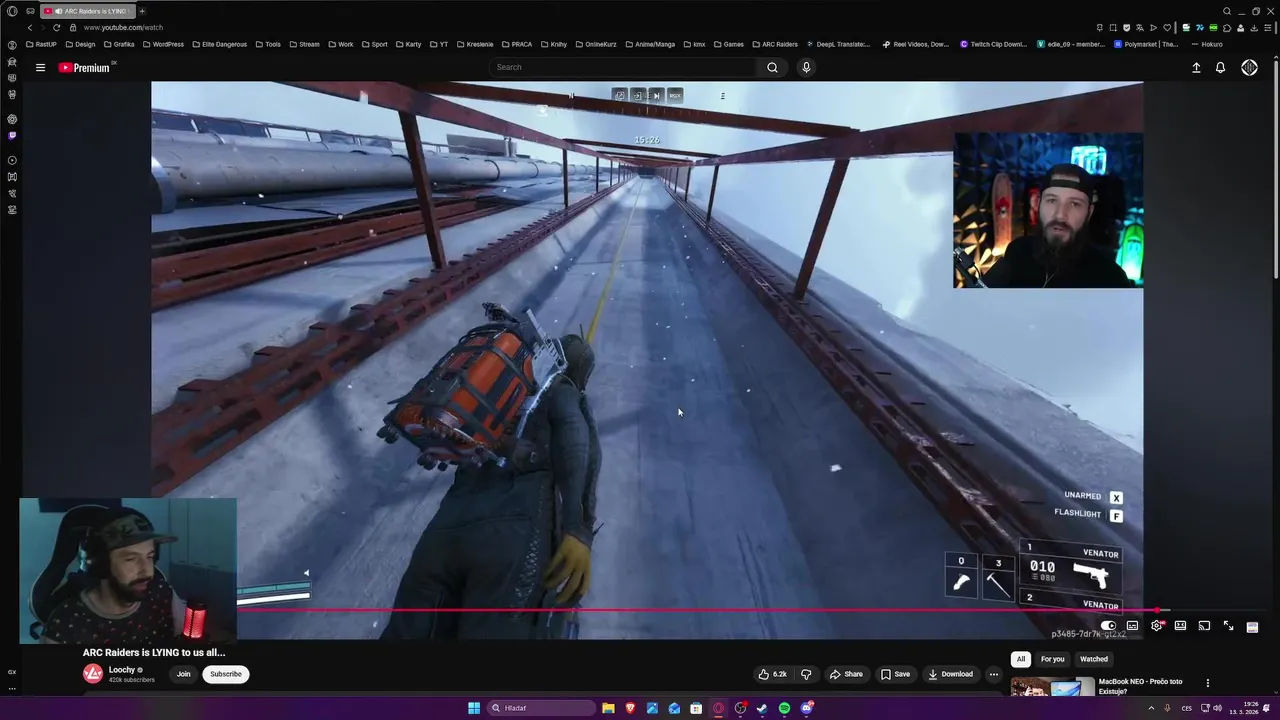1280x720 pixels.
Task: Download the video
Action: 950,674
